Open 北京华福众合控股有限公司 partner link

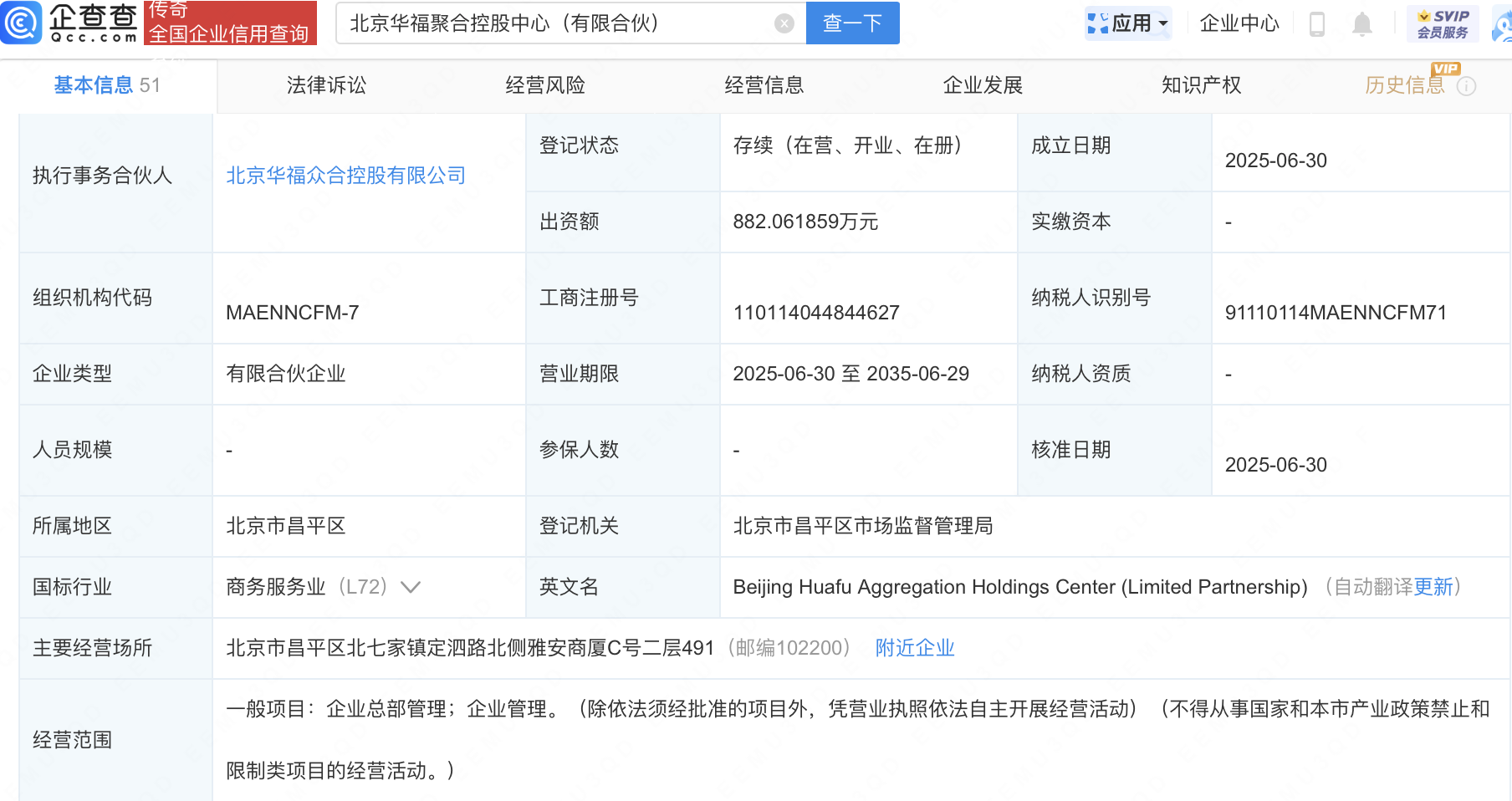point(345,175)
